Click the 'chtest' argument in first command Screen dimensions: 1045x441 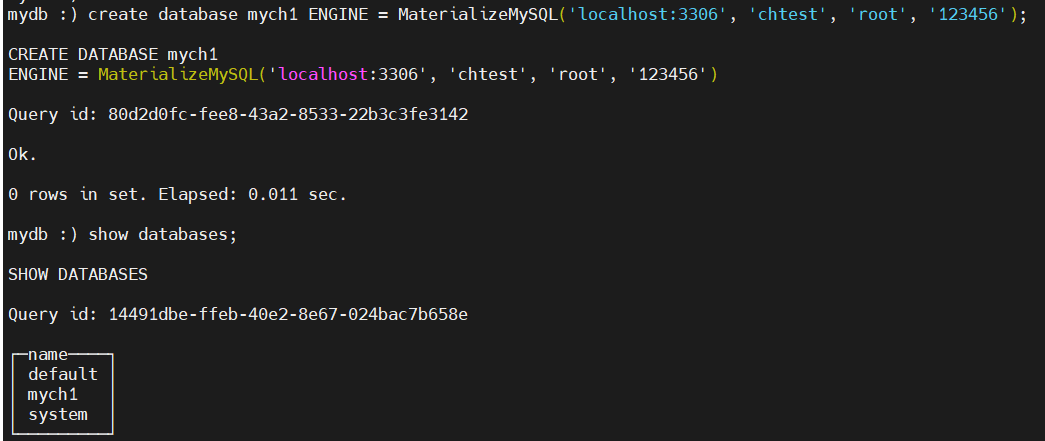pos(789,14)
